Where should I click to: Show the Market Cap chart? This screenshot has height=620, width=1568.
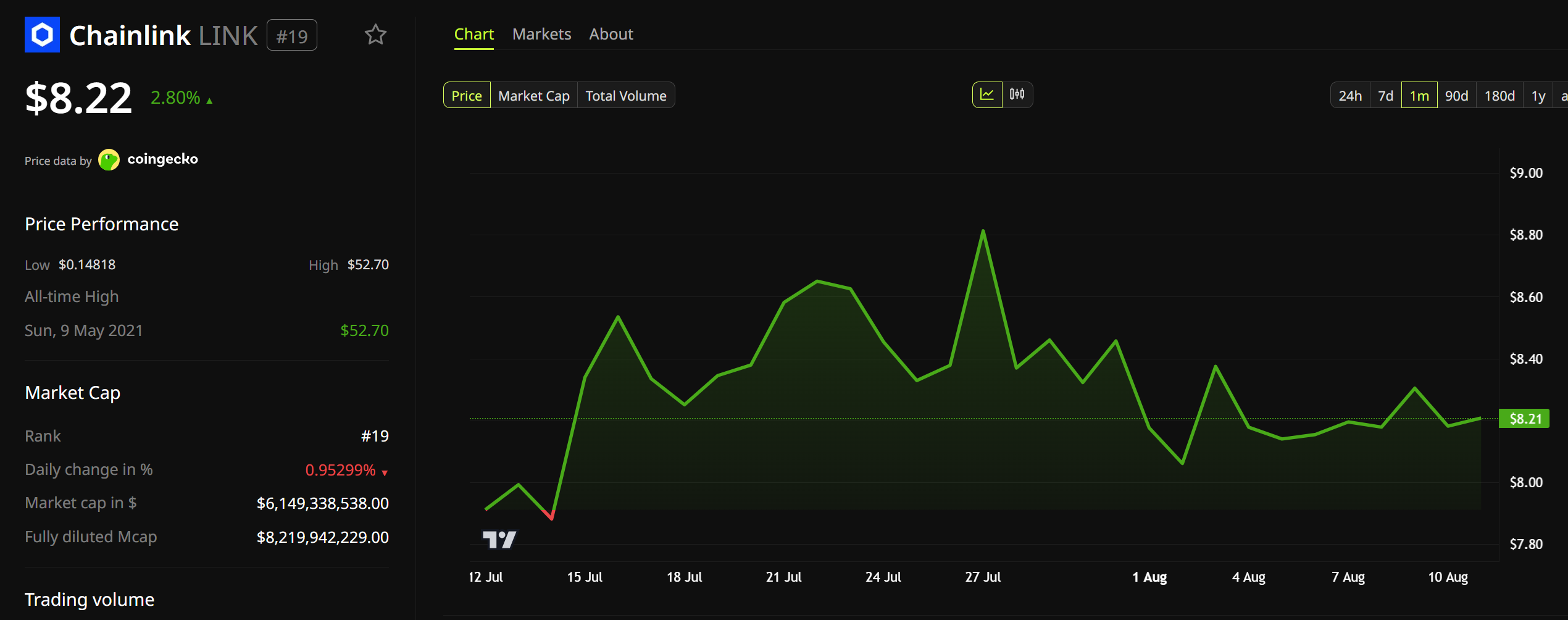(x=534, y=96)
